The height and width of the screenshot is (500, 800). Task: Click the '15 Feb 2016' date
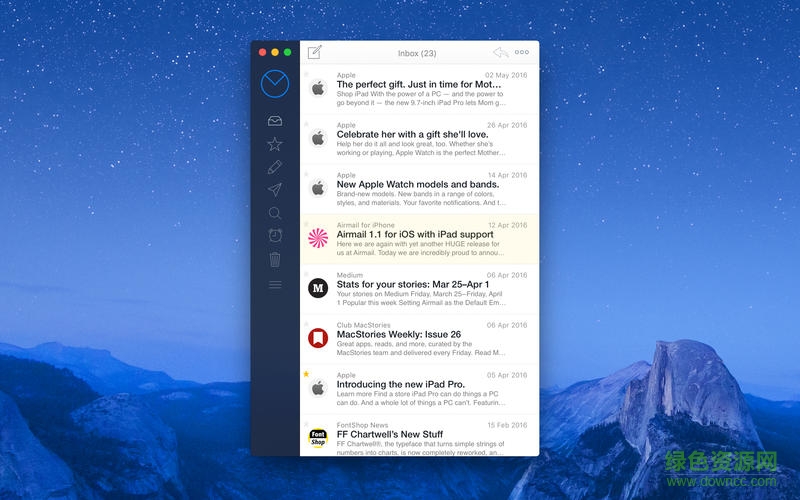pos(507,425)
